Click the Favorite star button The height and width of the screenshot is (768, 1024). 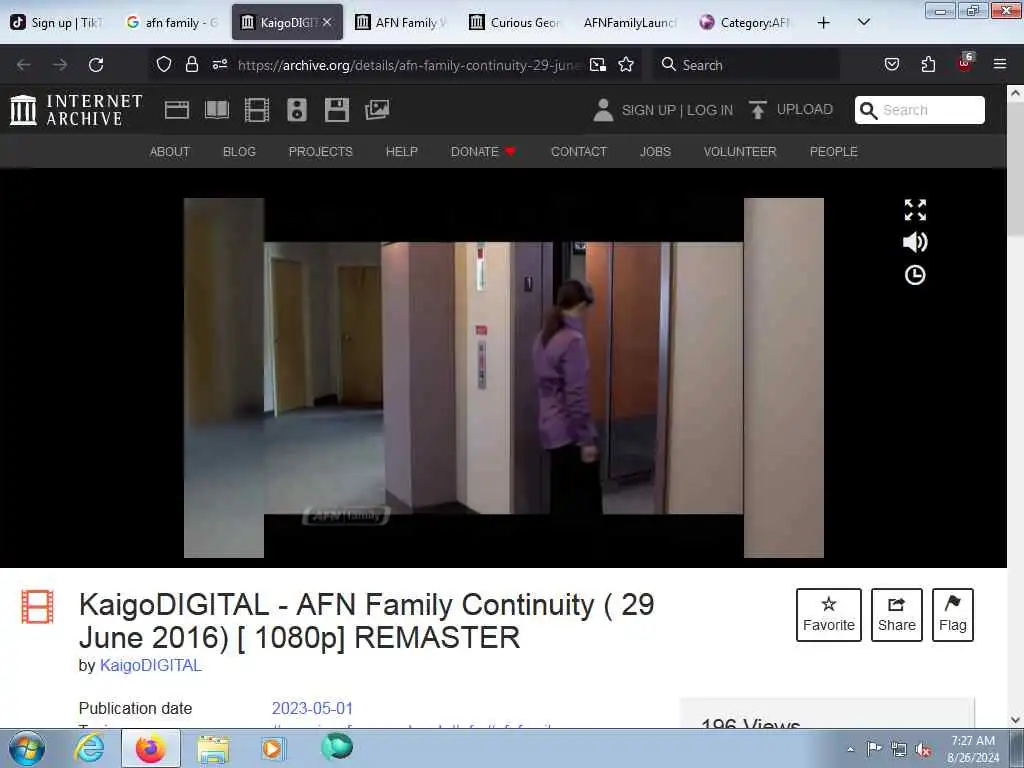point(829,615)
